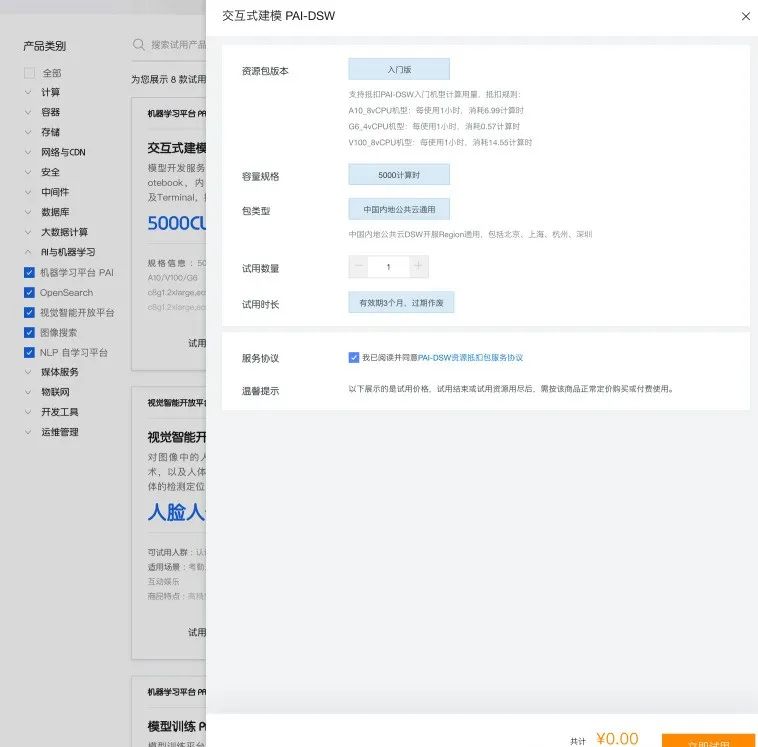Click the search magnifier icon

pyautogui.click(x=139, y=44)
